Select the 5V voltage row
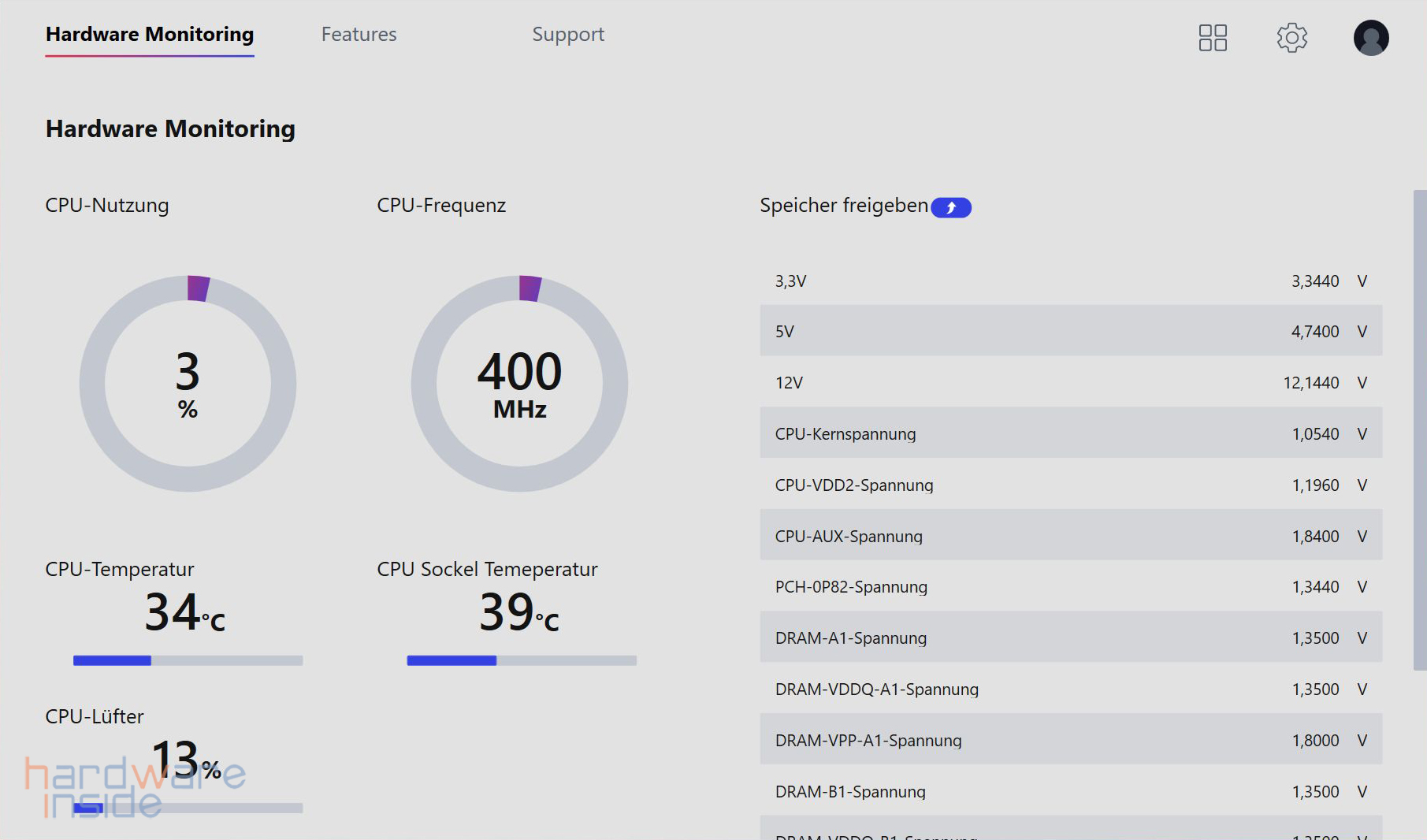 [1070, 331]
